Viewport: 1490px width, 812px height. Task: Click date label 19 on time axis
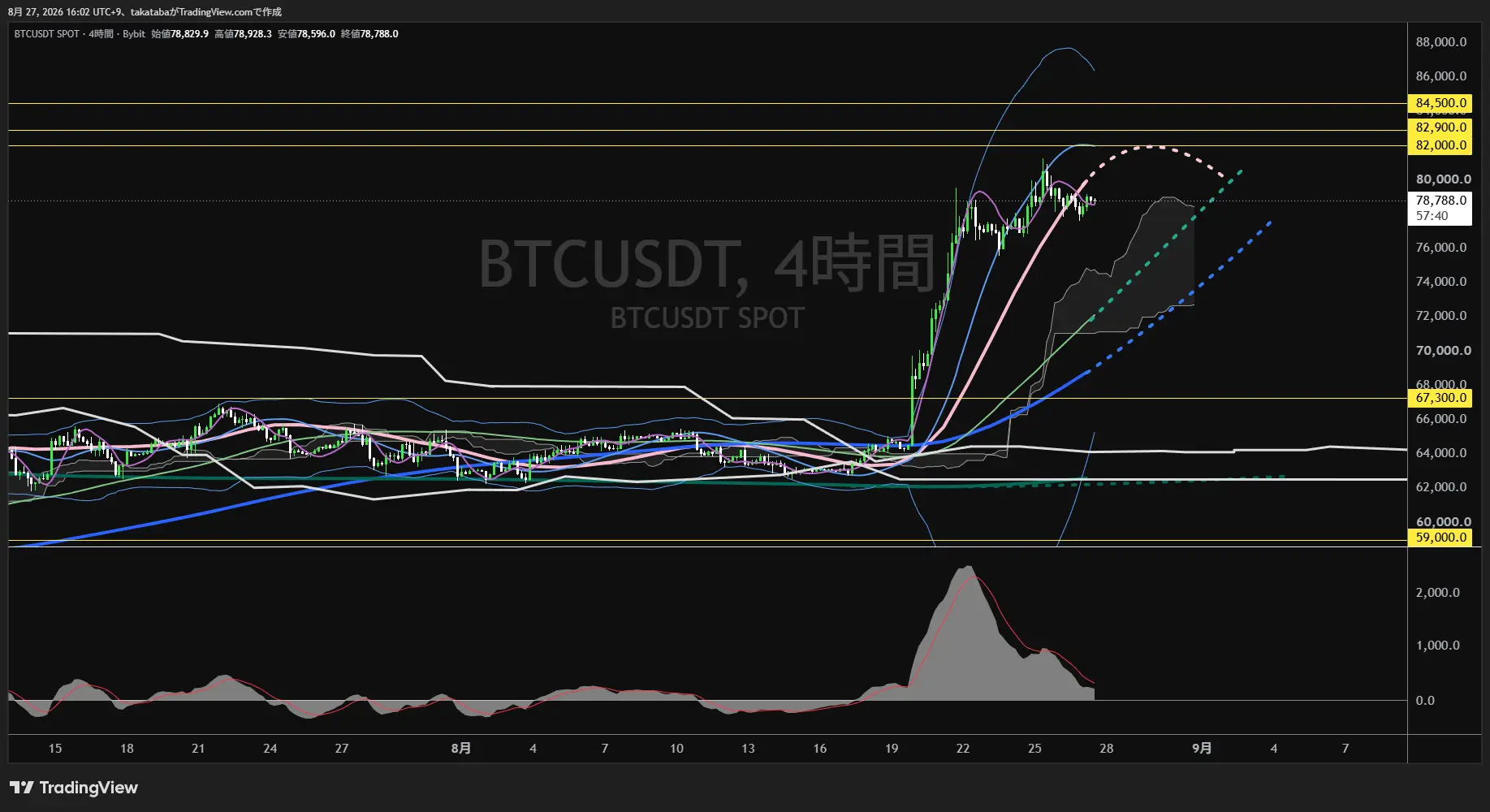point(892,749)
